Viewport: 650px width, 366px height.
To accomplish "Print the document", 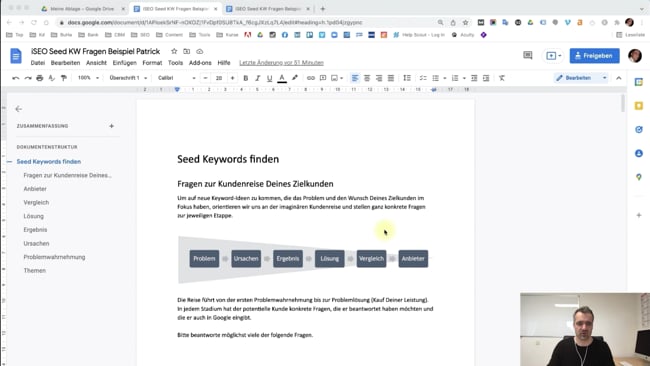I will [x=40, y=78].
